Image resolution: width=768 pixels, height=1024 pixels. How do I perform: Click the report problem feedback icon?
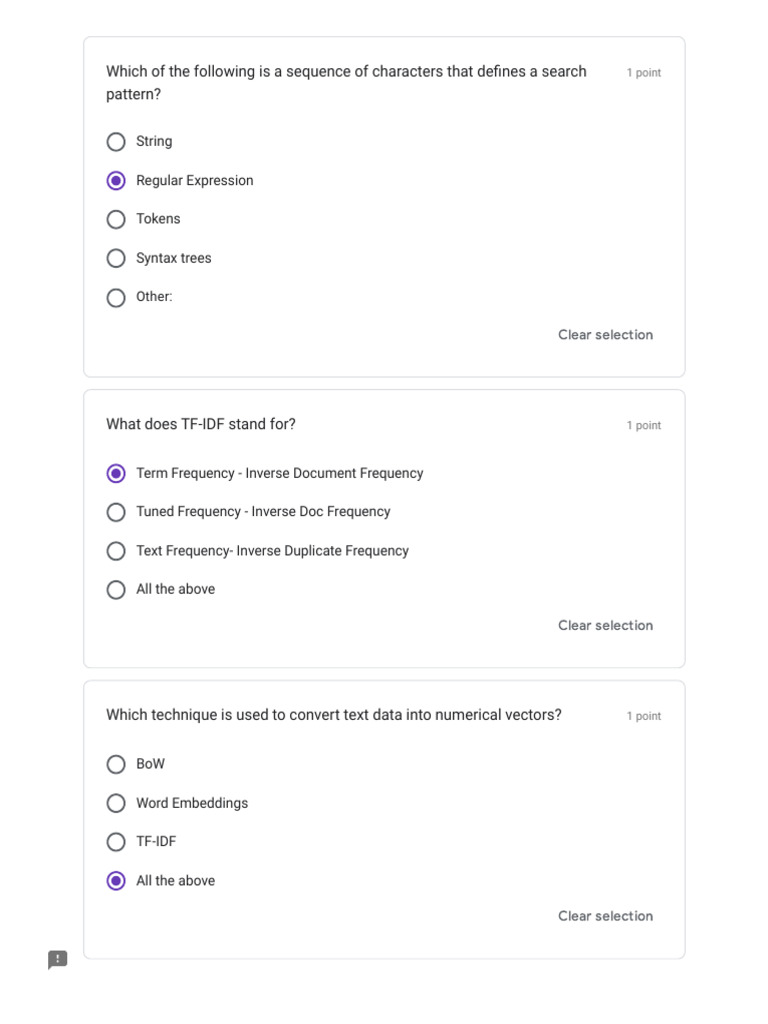point(58,960)
